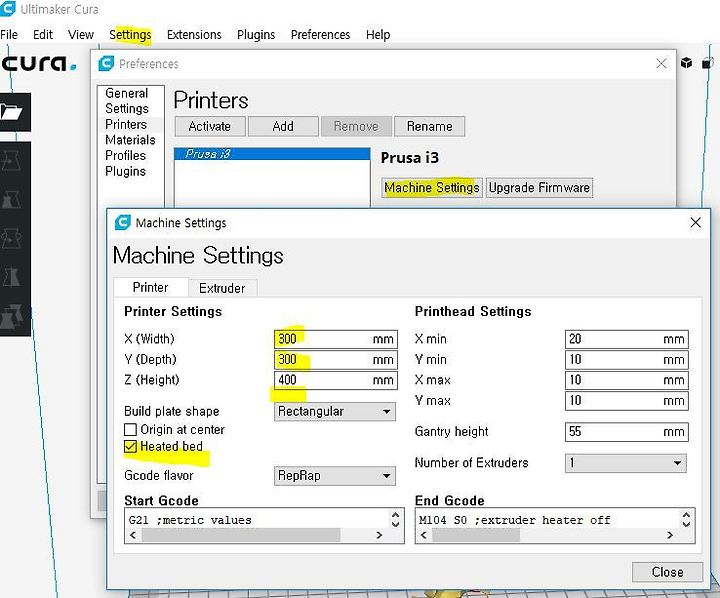This screenshot has width=720, height=598.
Task: Click the Rename button
Action: click(429, 126)
